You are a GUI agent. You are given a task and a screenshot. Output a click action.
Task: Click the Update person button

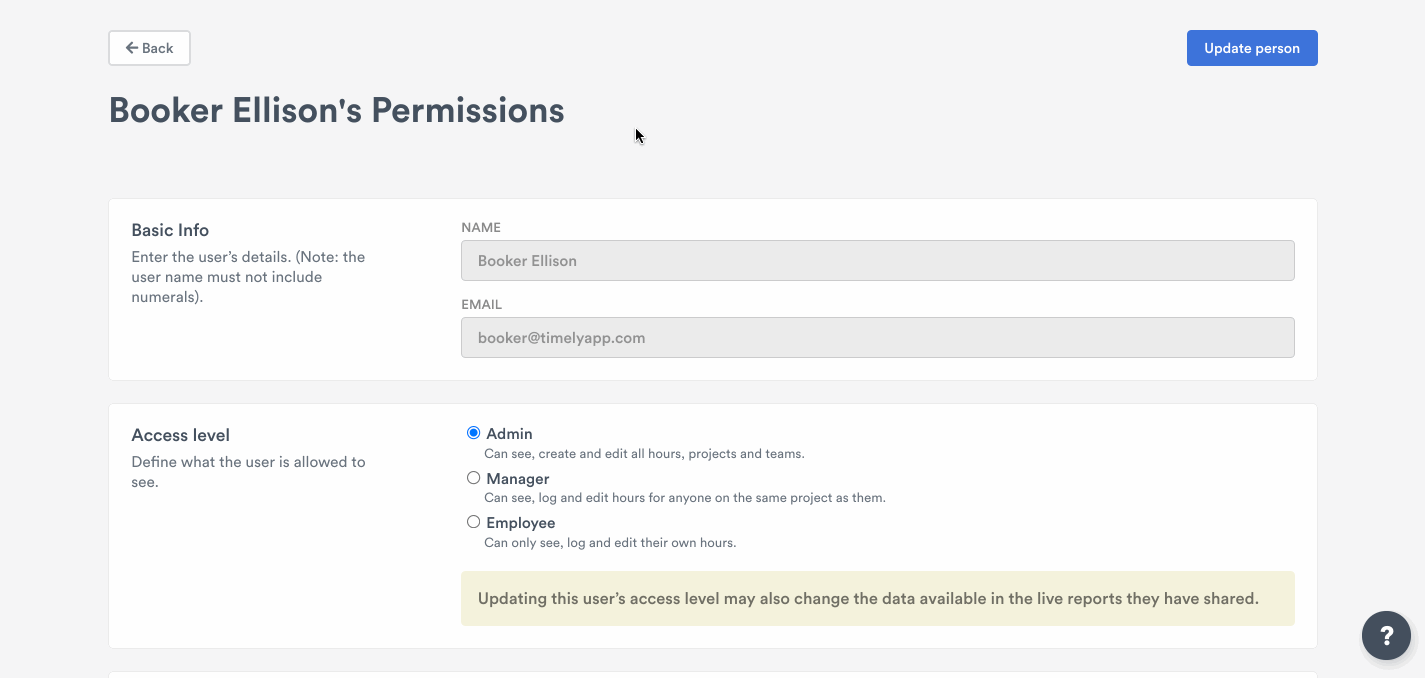click(x=1251, y=47)
